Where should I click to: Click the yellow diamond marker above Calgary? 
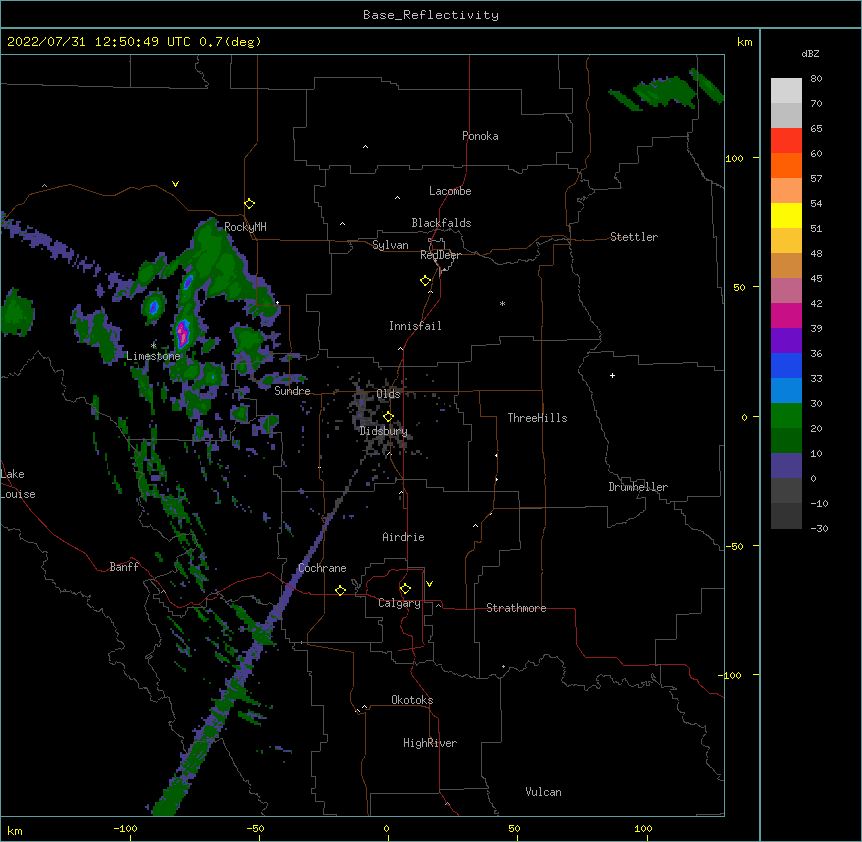405,589
